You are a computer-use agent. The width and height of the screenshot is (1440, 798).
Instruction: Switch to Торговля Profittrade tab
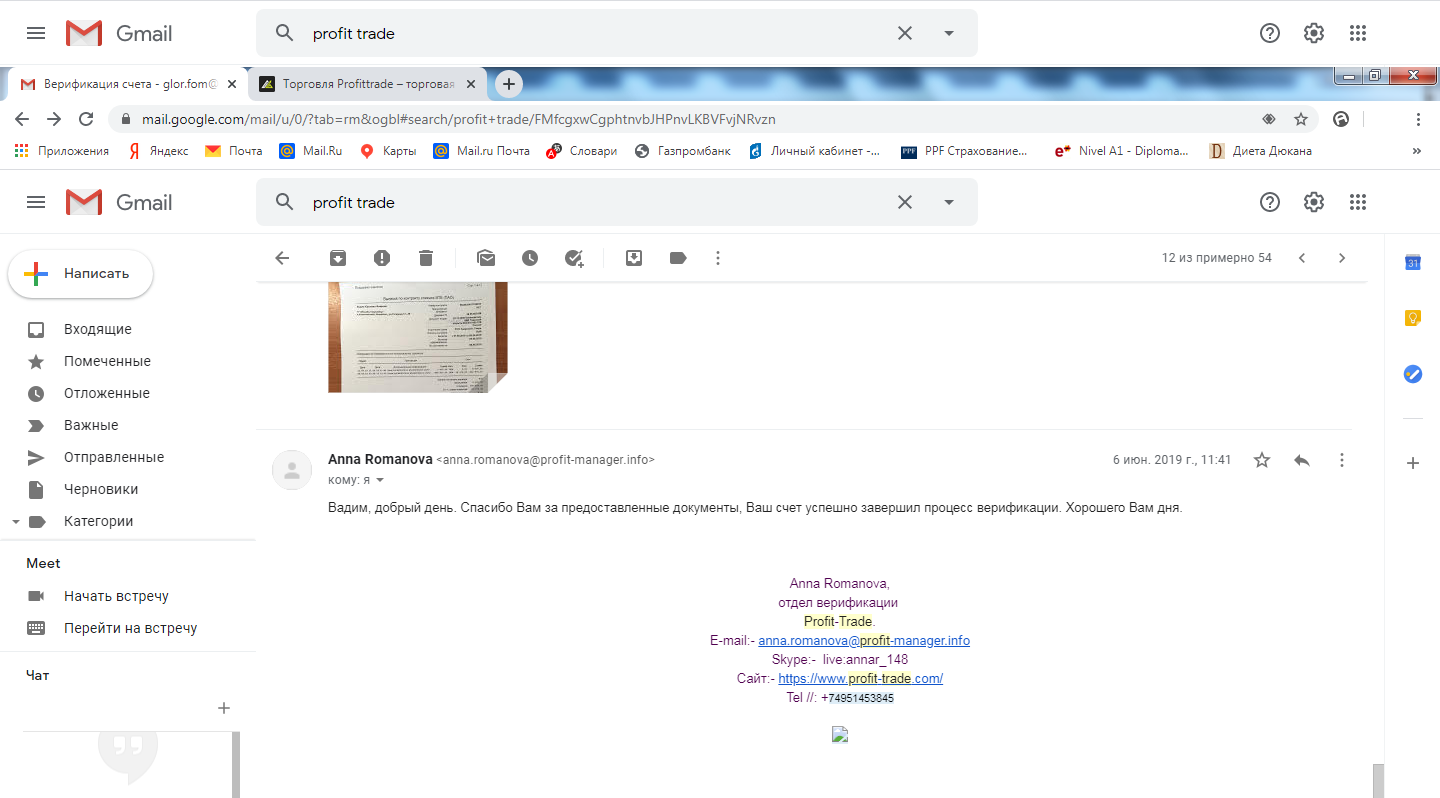(367, 85)
